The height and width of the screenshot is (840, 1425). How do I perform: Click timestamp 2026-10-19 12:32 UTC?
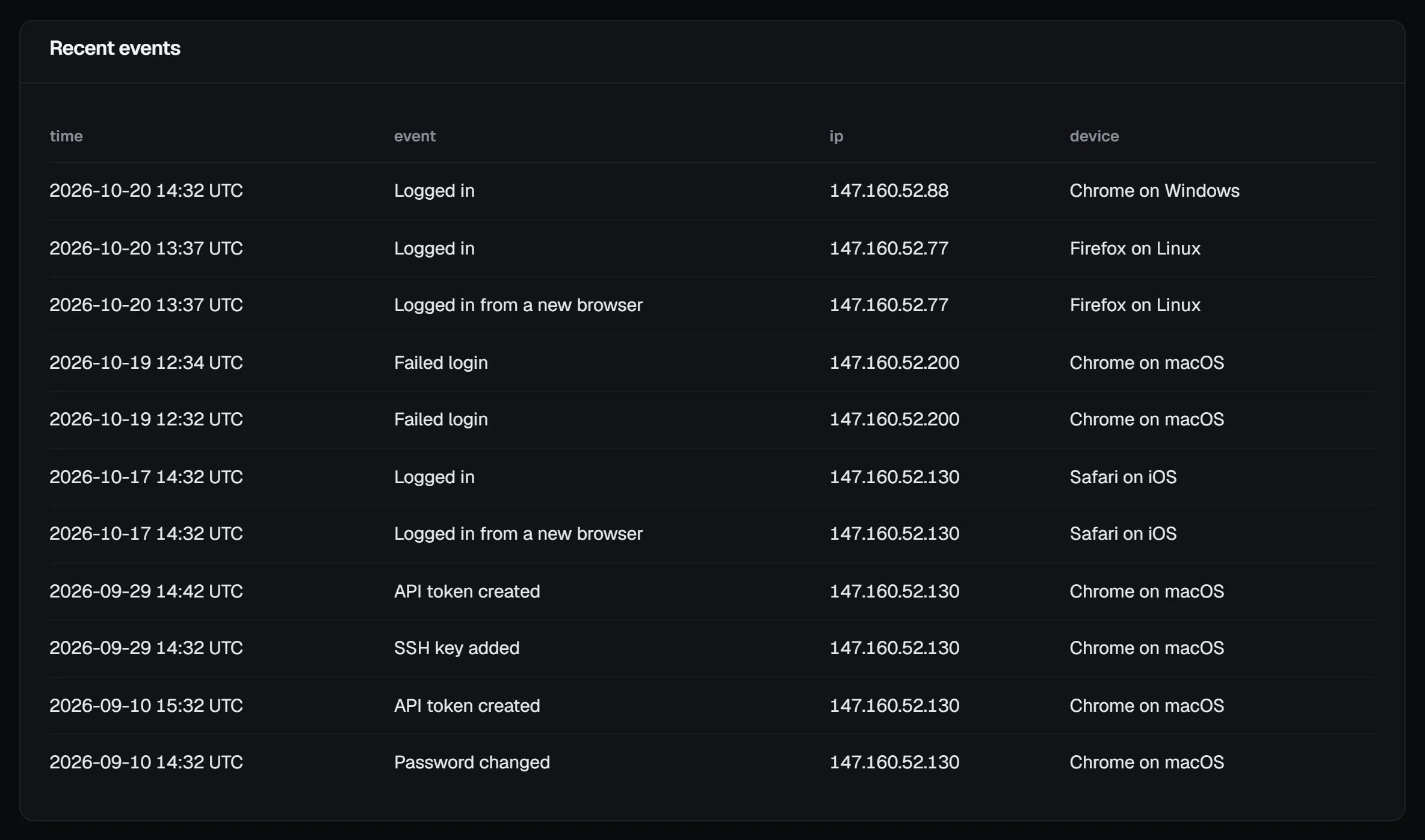[146, 419]
